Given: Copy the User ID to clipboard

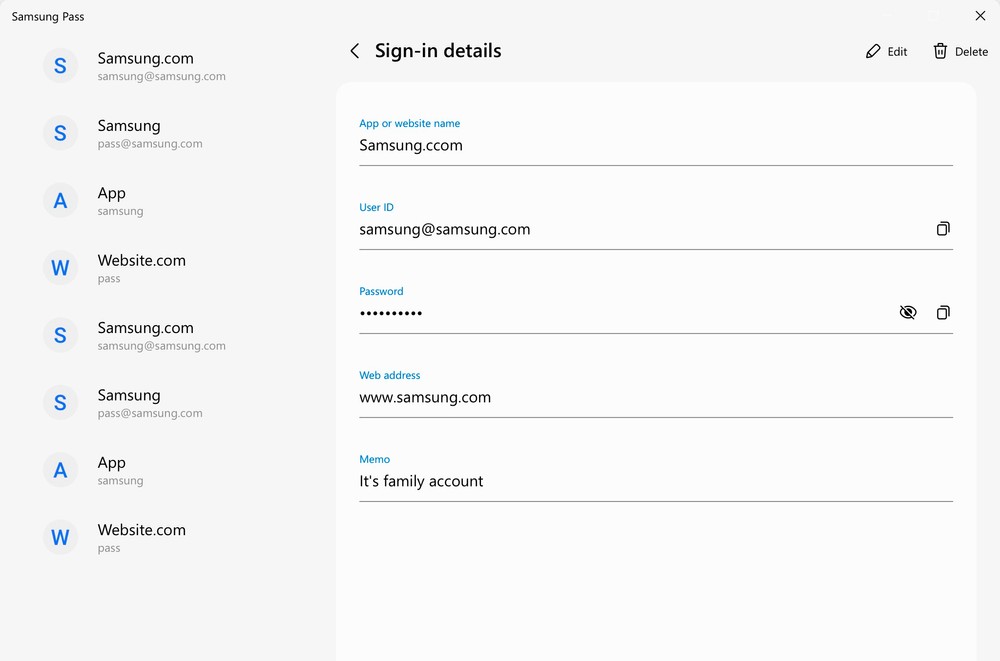Looking at the screenshot, I should click(942, 229).
